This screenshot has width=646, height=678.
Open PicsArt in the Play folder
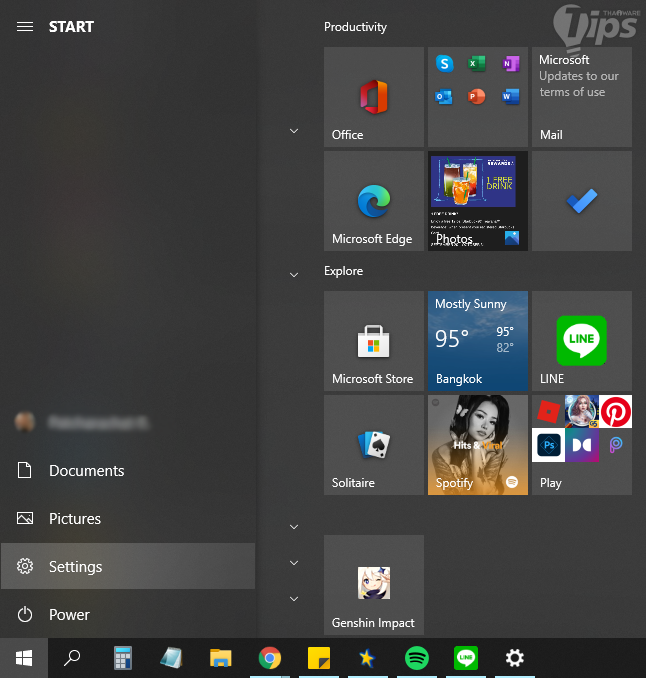click(x=615, y=445)
